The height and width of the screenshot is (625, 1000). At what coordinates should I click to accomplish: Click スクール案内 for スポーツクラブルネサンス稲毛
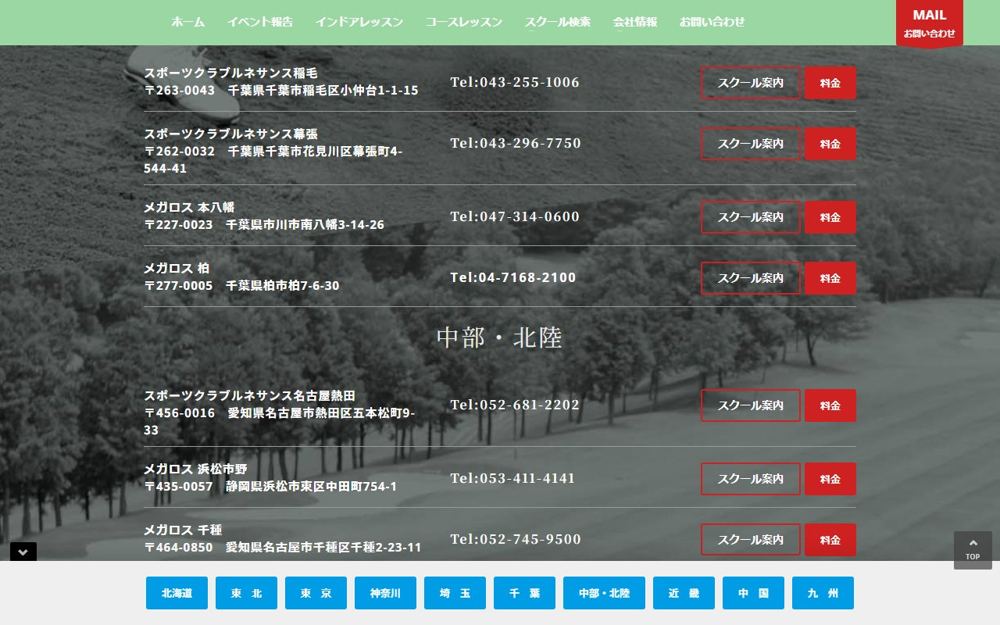pyautogui.click(x=750, y=83)
